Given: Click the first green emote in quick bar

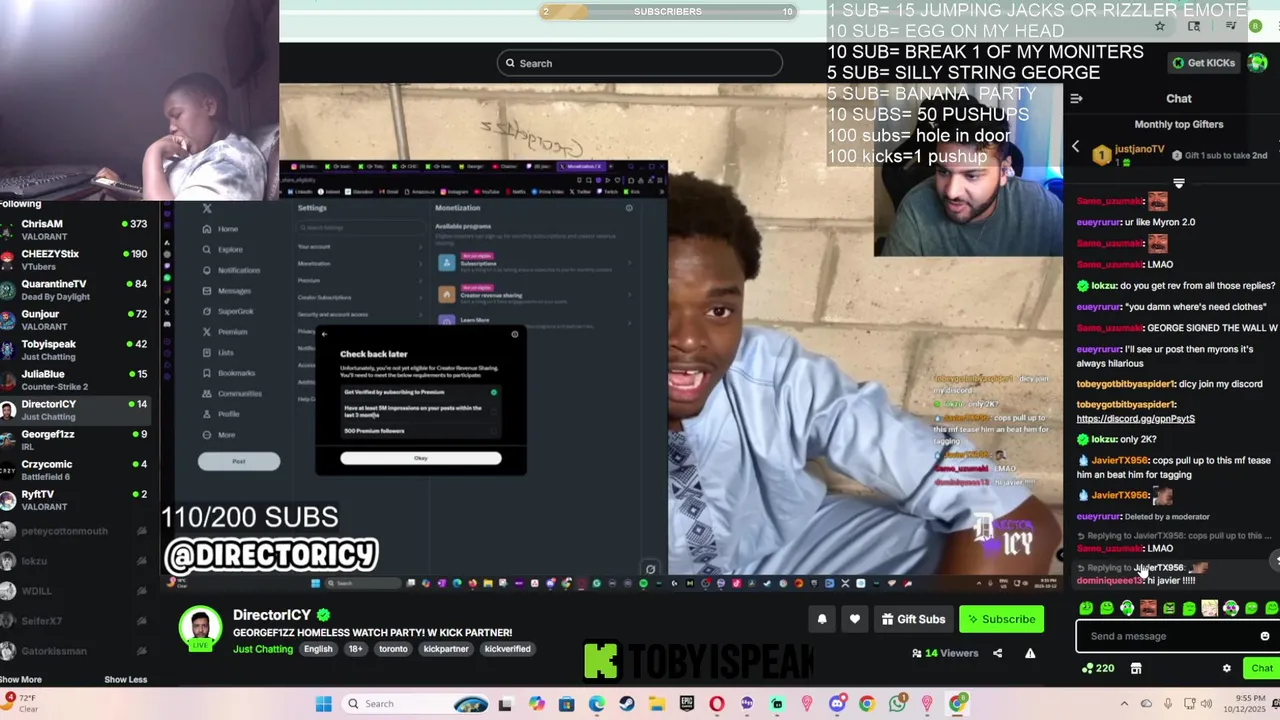Looking at the screenshot, I should point(1086,608).
